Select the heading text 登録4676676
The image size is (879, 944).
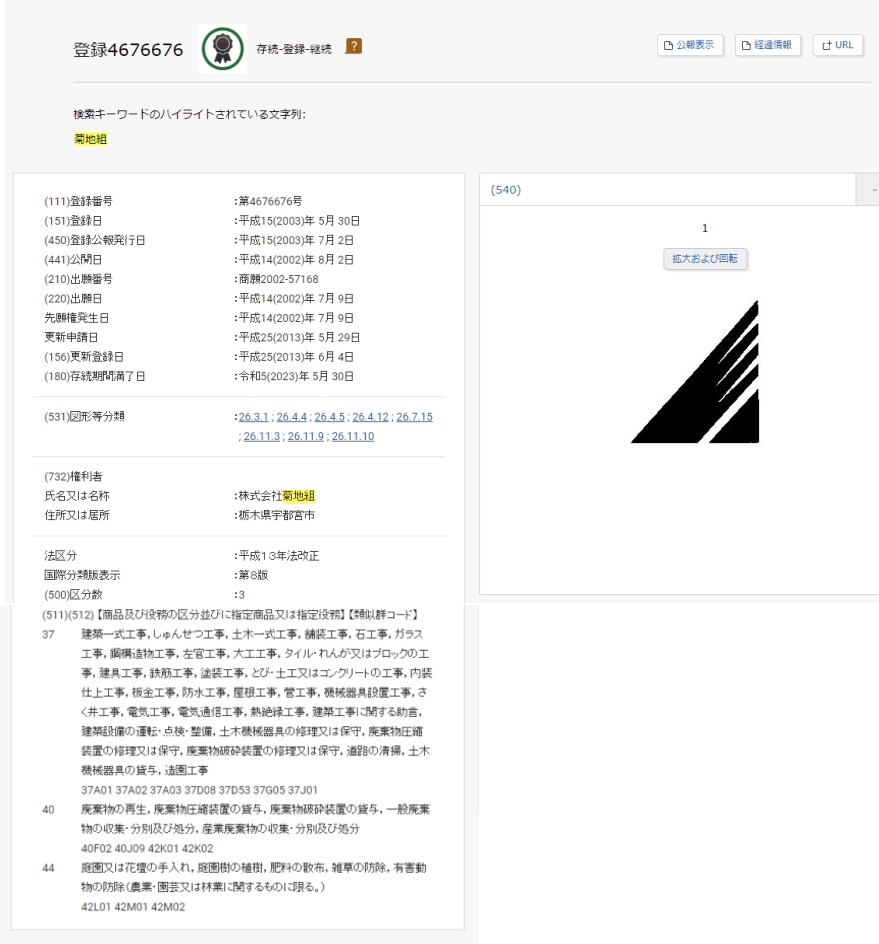pos(128,49)
